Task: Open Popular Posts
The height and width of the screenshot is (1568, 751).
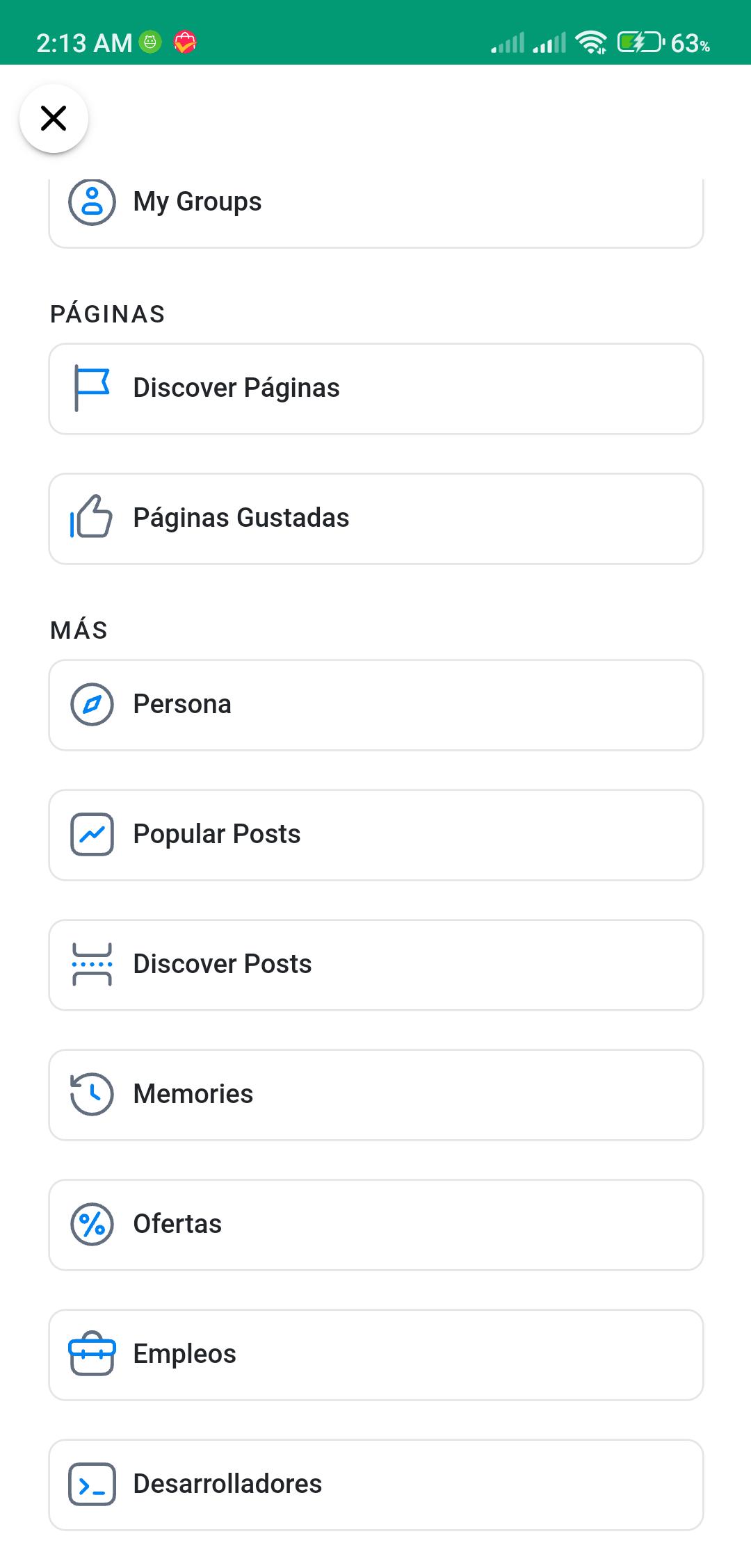Action: tap(376, 835)
